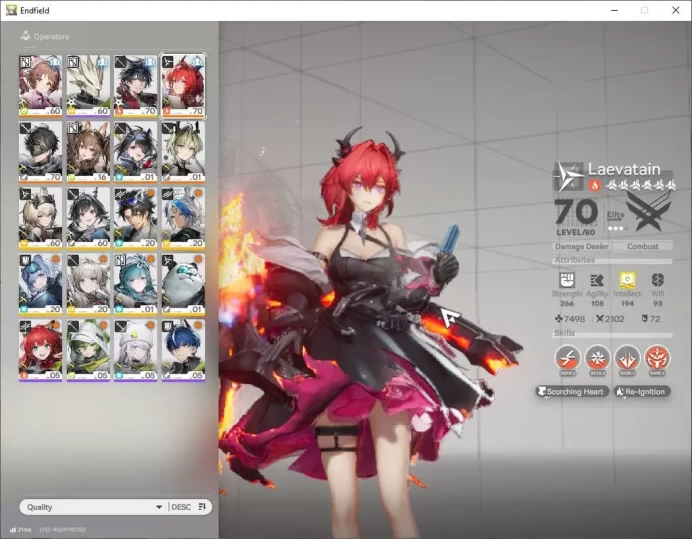Toggle the DESC sort order button
Image resolution: width=692 pixels, height=539 pixels.
188,507
